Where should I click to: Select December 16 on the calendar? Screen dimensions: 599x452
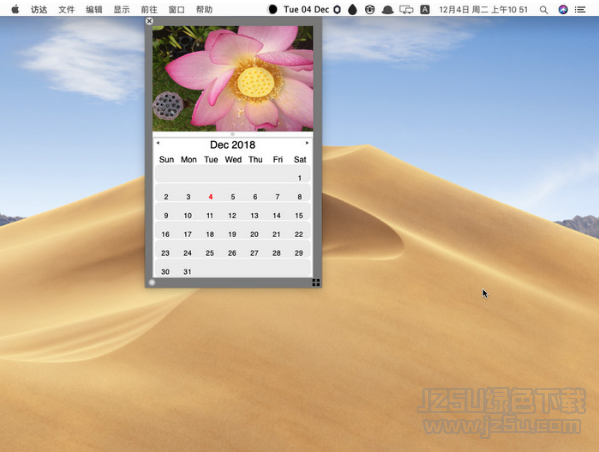point(165,234)
